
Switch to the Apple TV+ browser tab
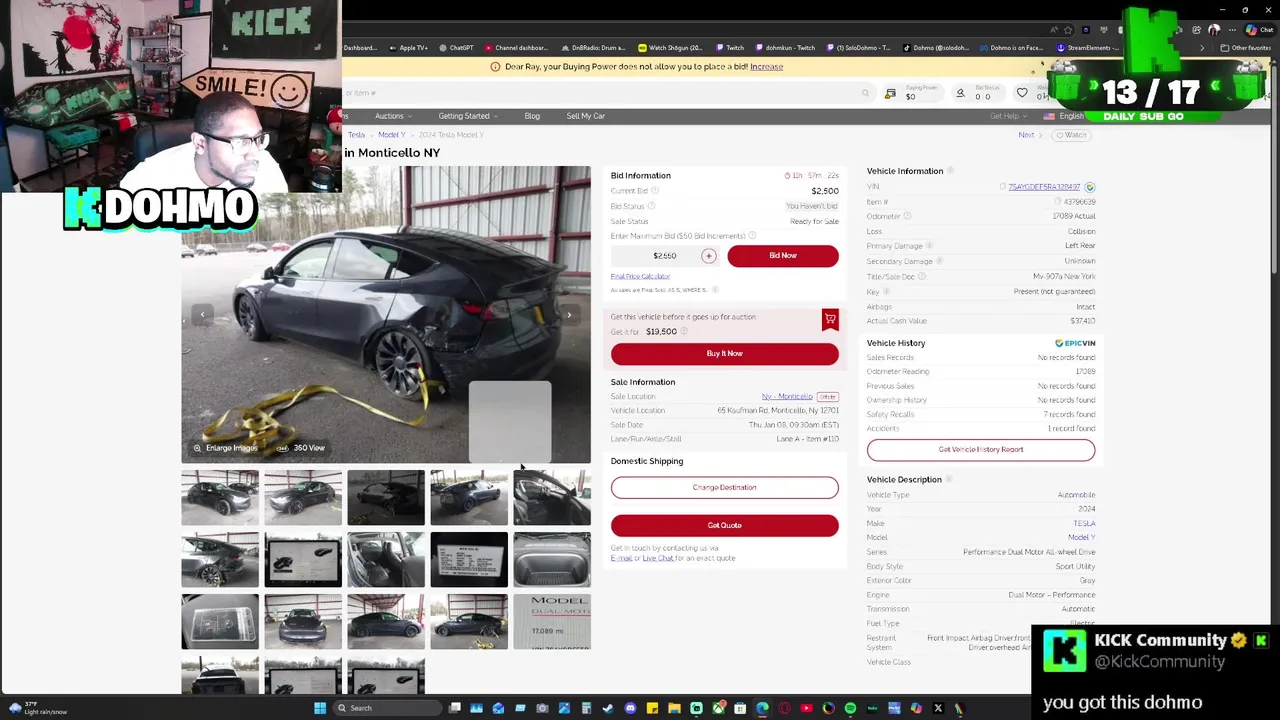tap(408, 48)
